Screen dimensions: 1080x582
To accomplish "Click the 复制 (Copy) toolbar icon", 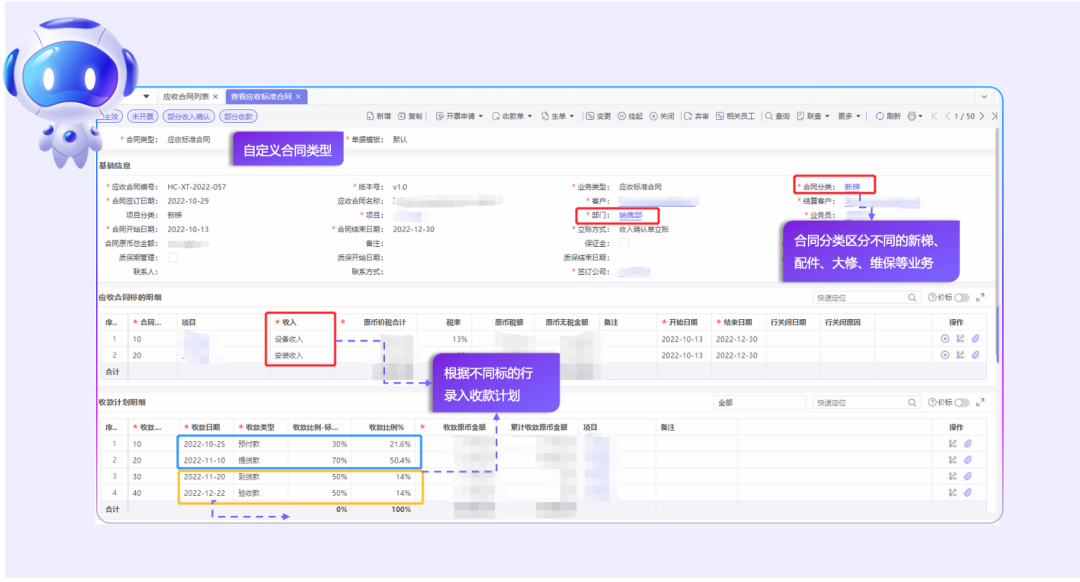I will pyautogui.click(x=410, y=116).
